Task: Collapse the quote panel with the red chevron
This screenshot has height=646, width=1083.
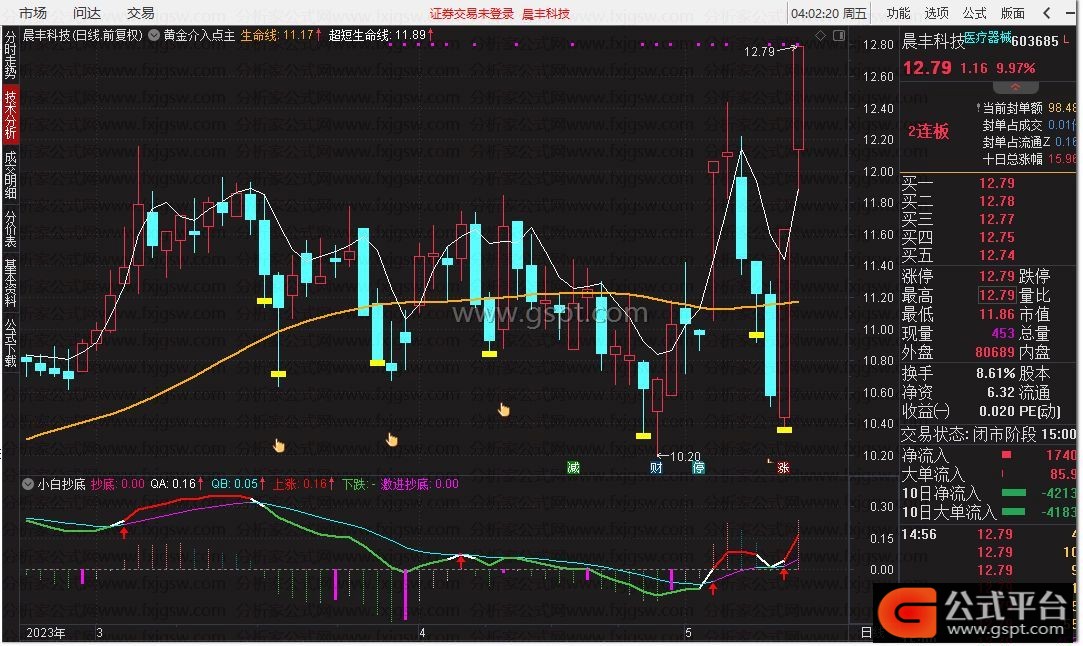Action: click(x=1015, y=88)
